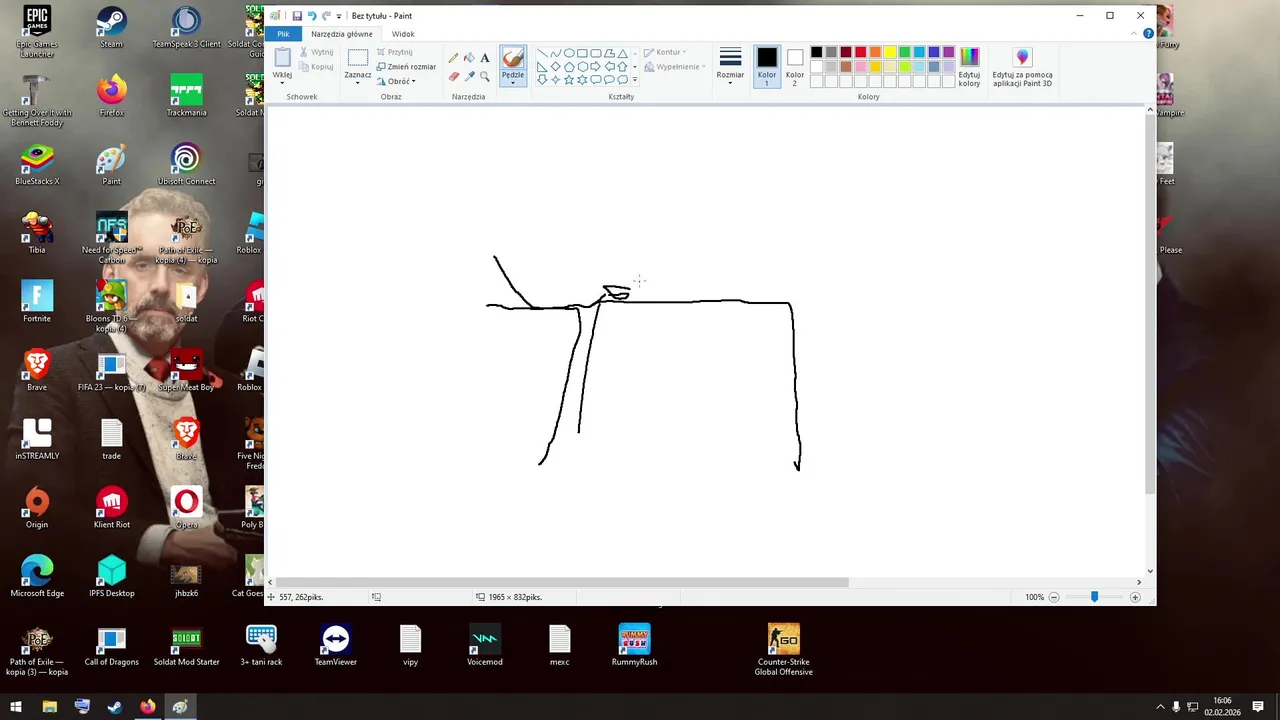Viewport: 1280px width, 720px height.
Task: Click the Windows Start button
Action: [16, 707]
